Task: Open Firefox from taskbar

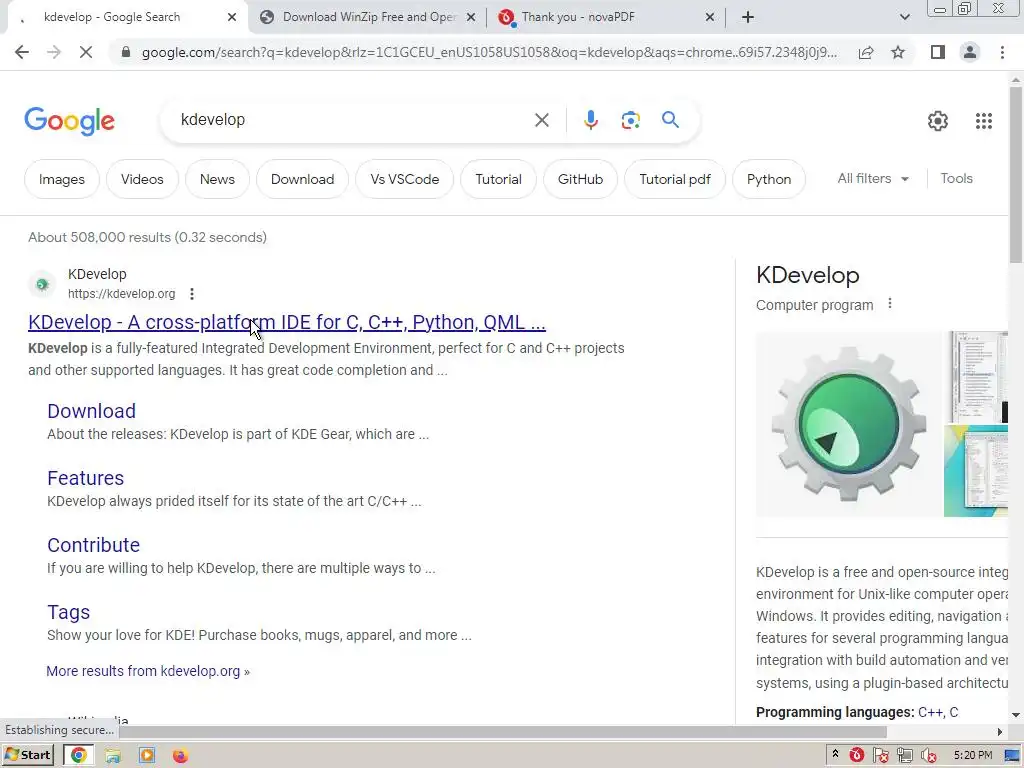Action: point(180,756)
